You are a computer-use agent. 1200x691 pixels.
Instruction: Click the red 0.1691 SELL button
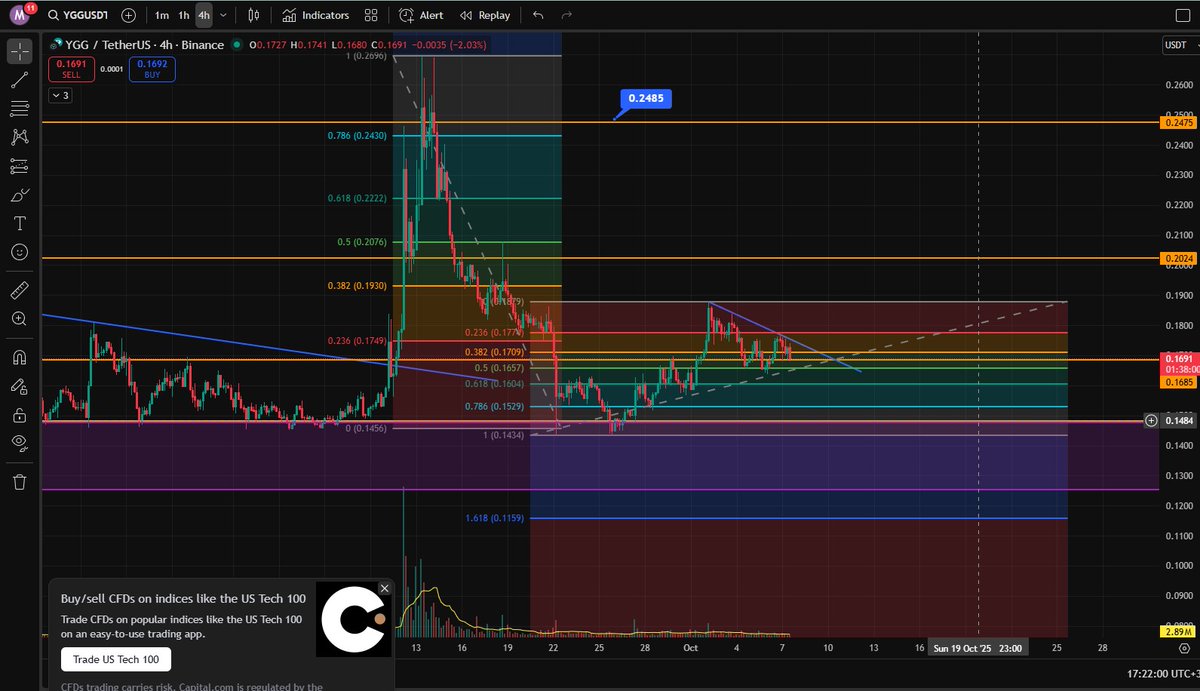71,69
